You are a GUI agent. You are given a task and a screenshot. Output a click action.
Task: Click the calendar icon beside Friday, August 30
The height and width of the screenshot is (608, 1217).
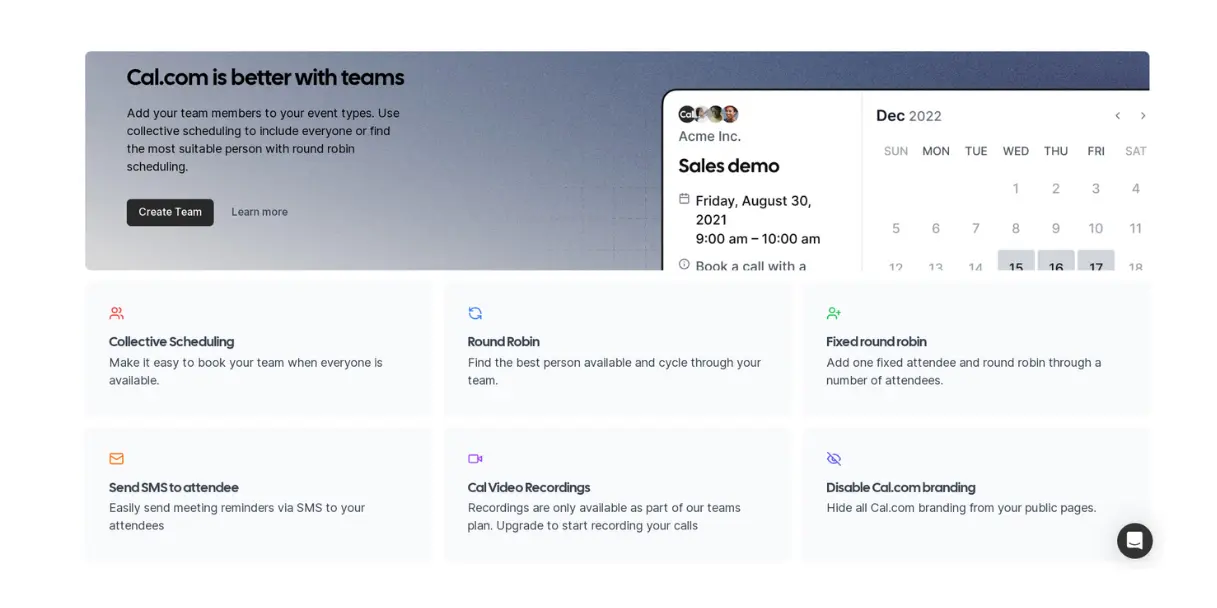pyautogui.click(x=684, y=199)
